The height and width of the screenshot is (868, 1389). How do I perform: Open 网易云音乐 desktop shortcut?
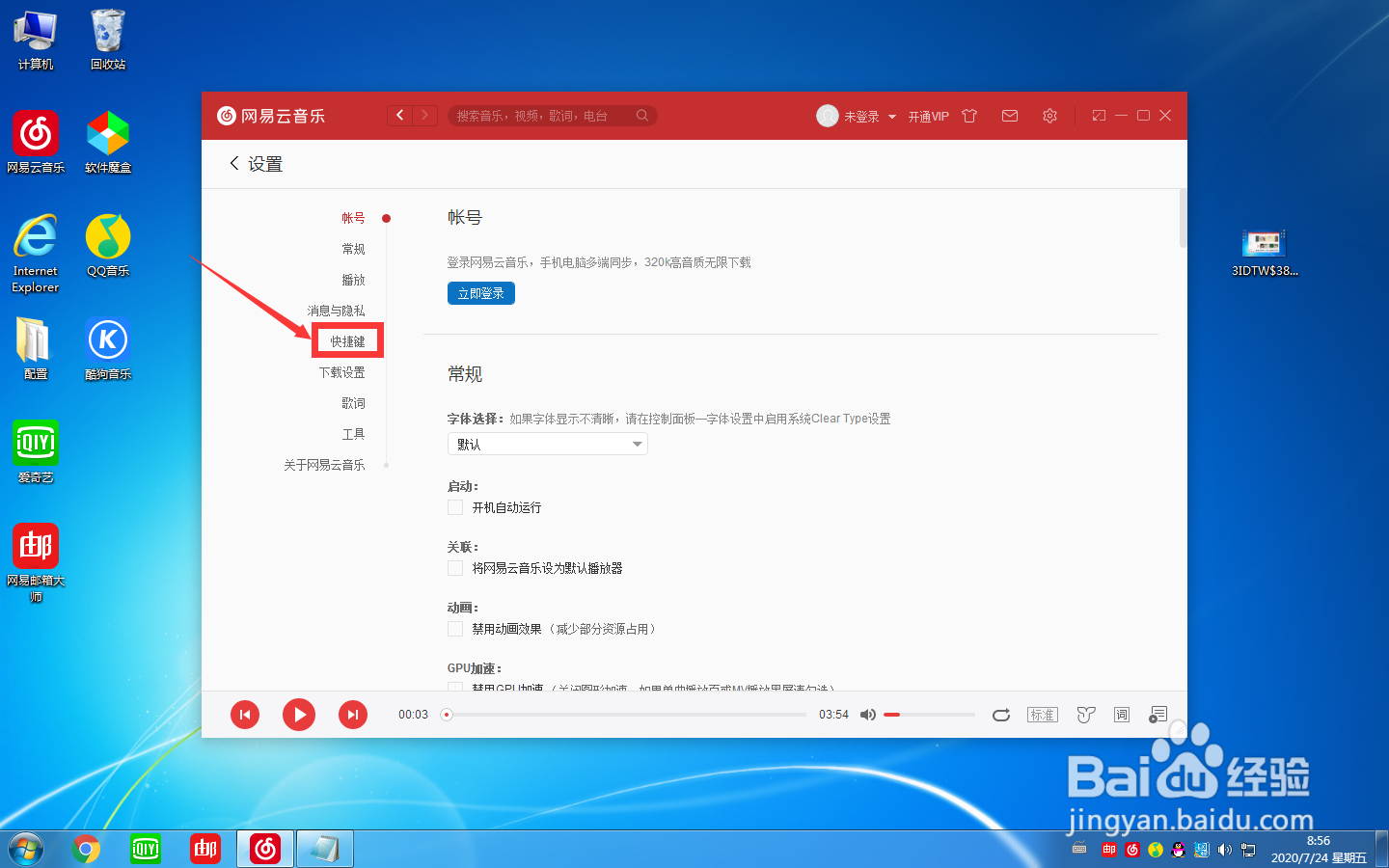pos(36,142)
